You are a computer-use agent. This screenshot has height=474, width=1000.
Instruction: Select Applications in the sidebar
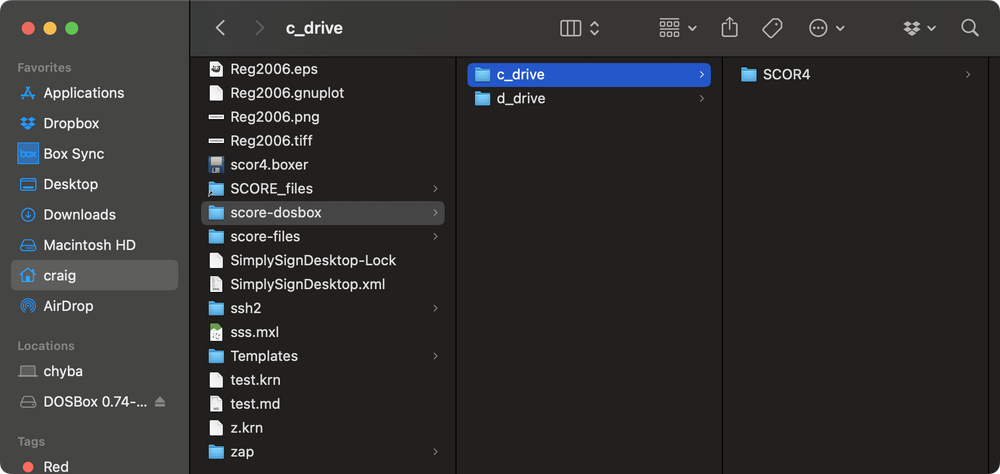pos(83,93)
